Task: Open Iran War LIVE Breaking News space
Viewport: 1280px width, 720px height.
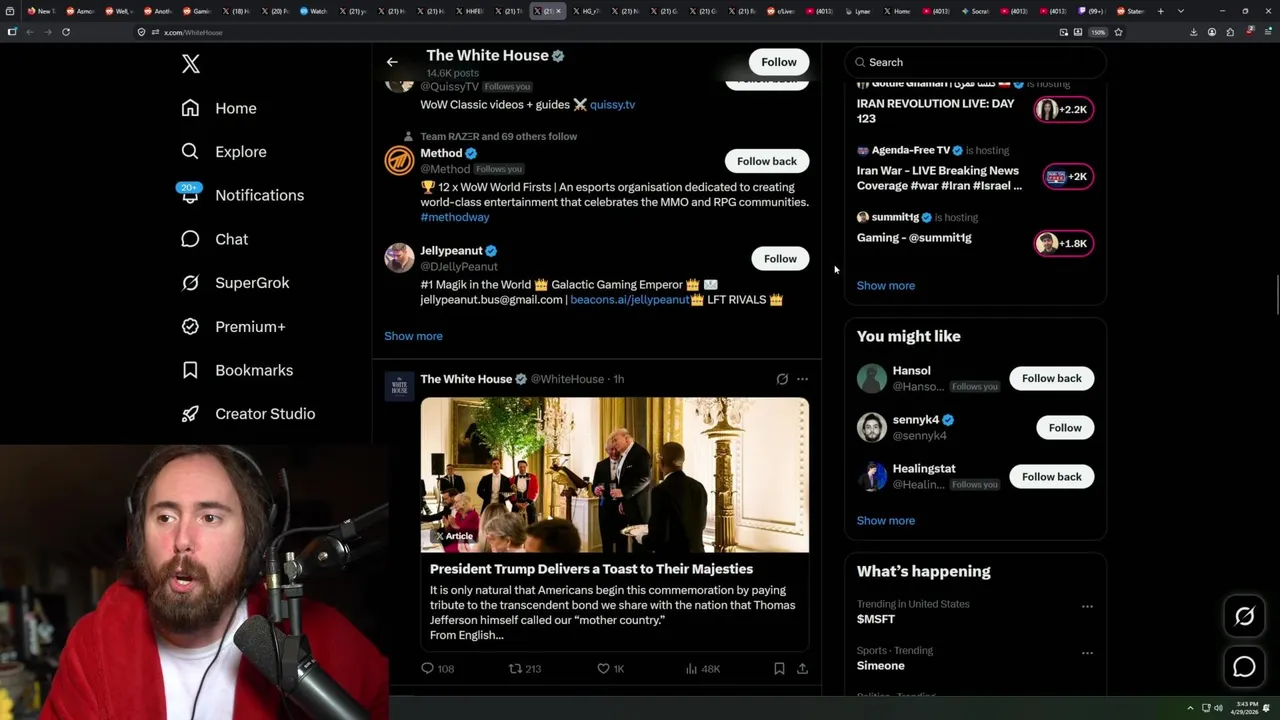Action: point(939,178)
